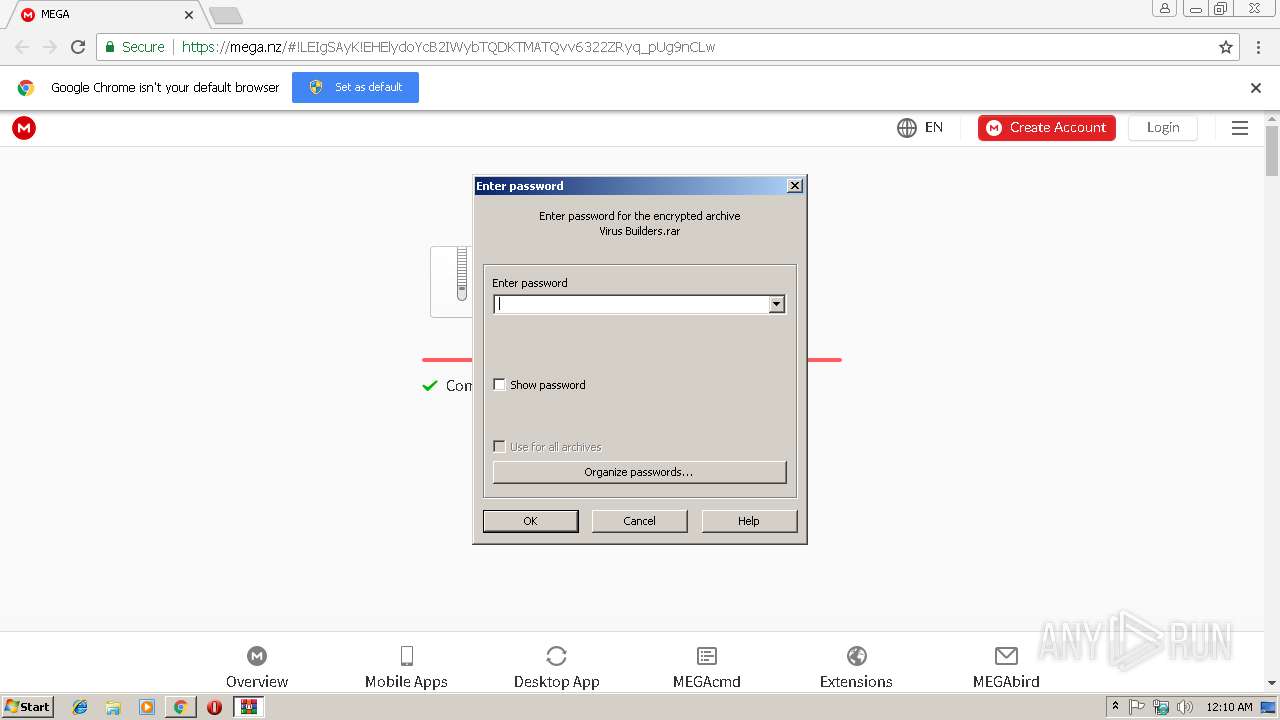Image resolution: width=1280 pixels, height=720 pixels.
Task: Click the system clock showing 12:10 AM
Action: pos(1229,707)
